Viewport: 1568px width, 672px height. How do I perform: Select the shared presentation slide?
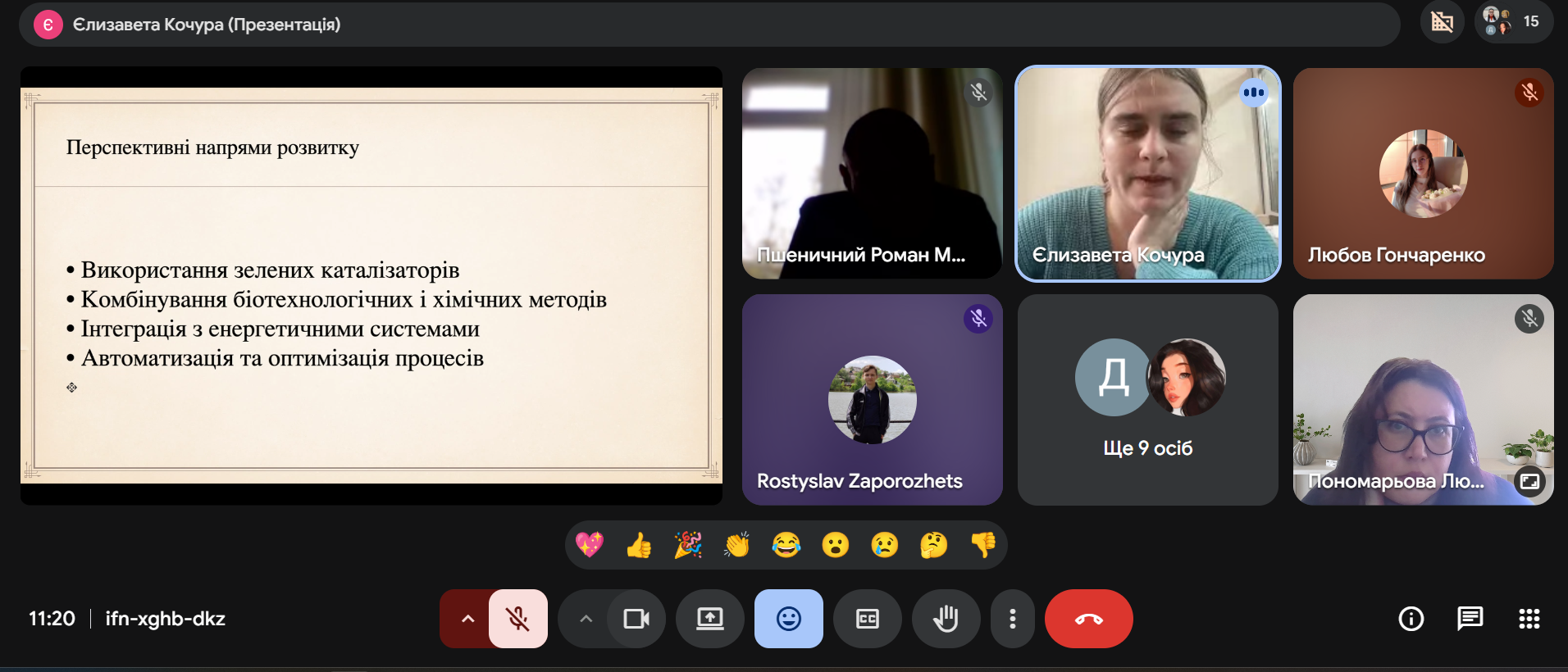point(371,285)
